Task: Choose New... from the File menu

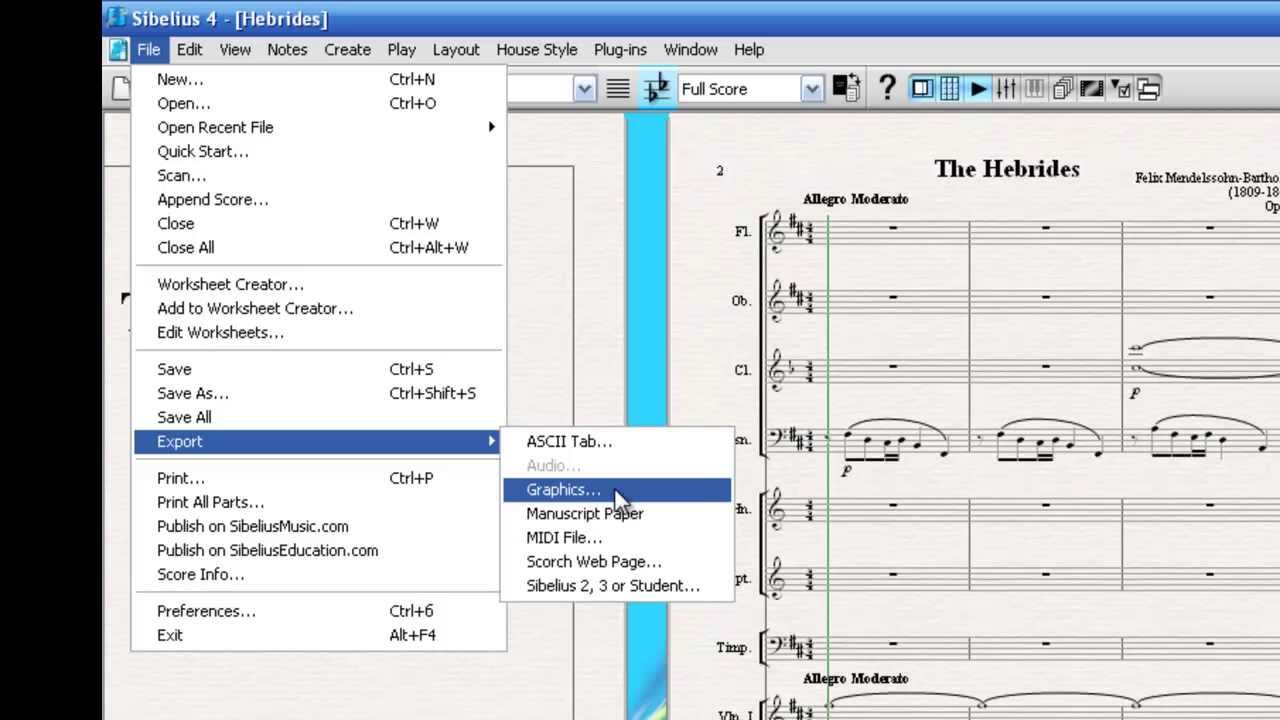Action: (319, 79)
